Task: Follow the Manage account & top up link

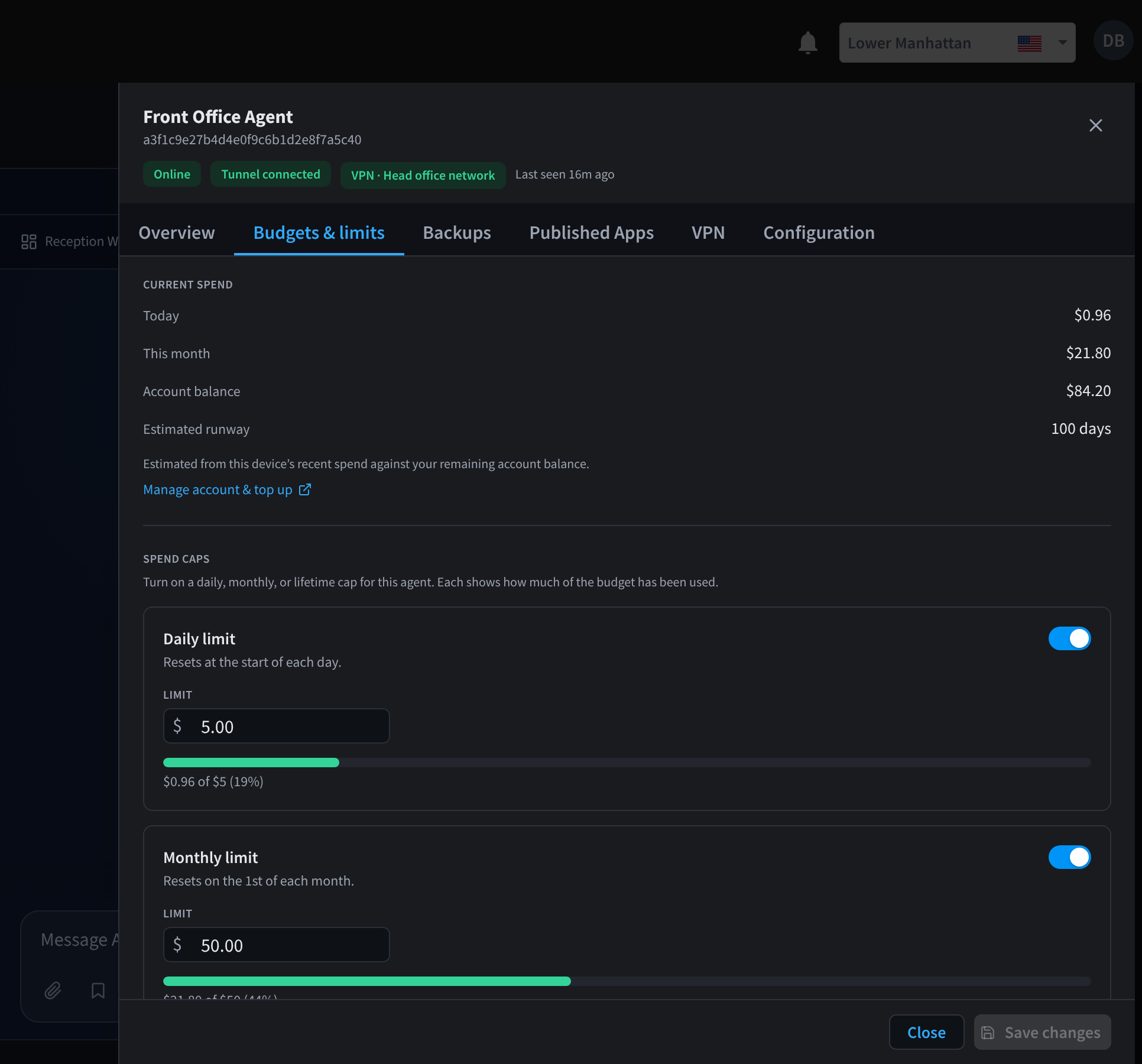Action: coord(218,489)
